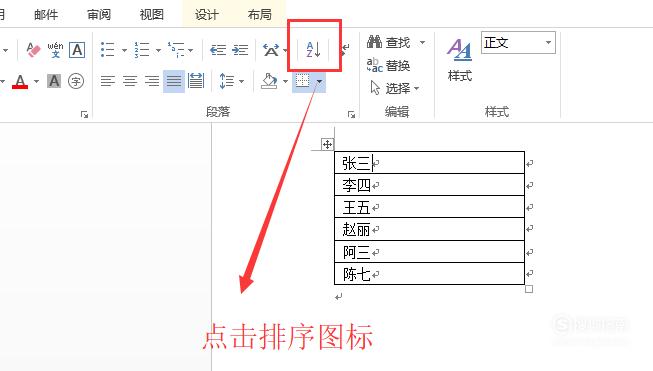Open Font settings dialog launcher

(x=85, y=115)
